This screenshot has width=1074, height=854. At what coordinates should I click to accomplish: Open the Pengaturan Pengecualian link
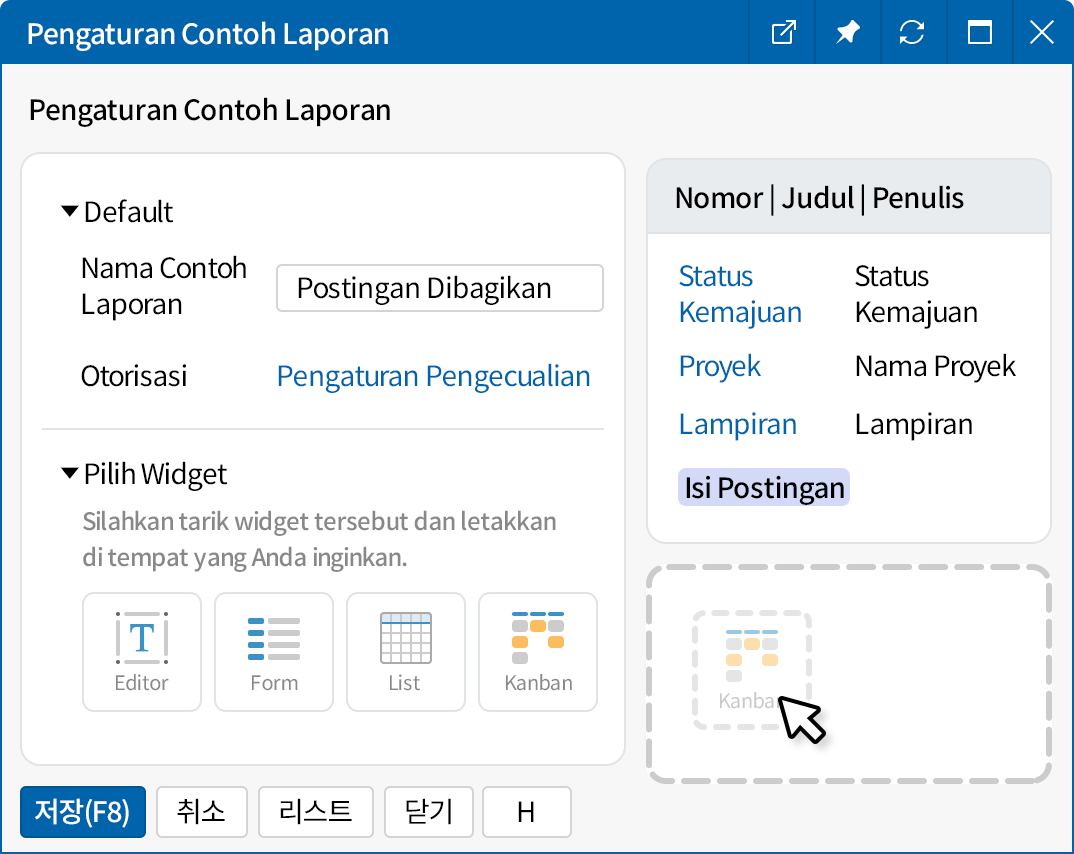point(433,376)
